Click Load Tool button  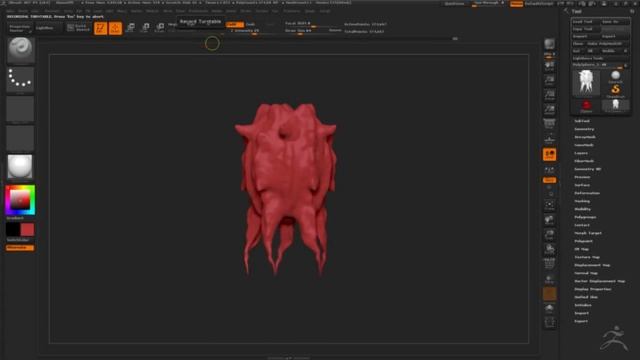pos(586,22)
